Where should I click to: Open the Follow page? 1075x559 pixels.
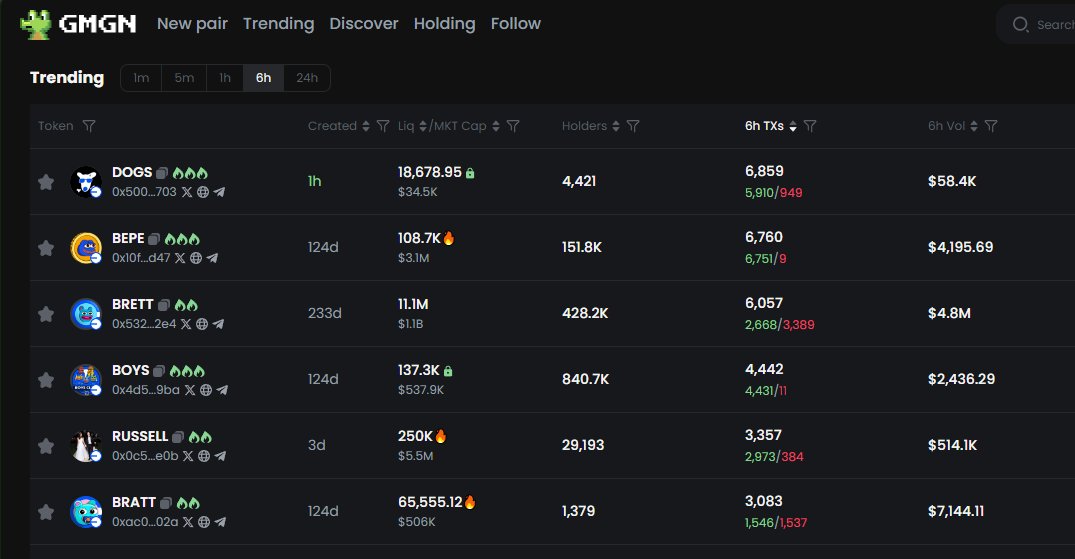coord(516,24)
